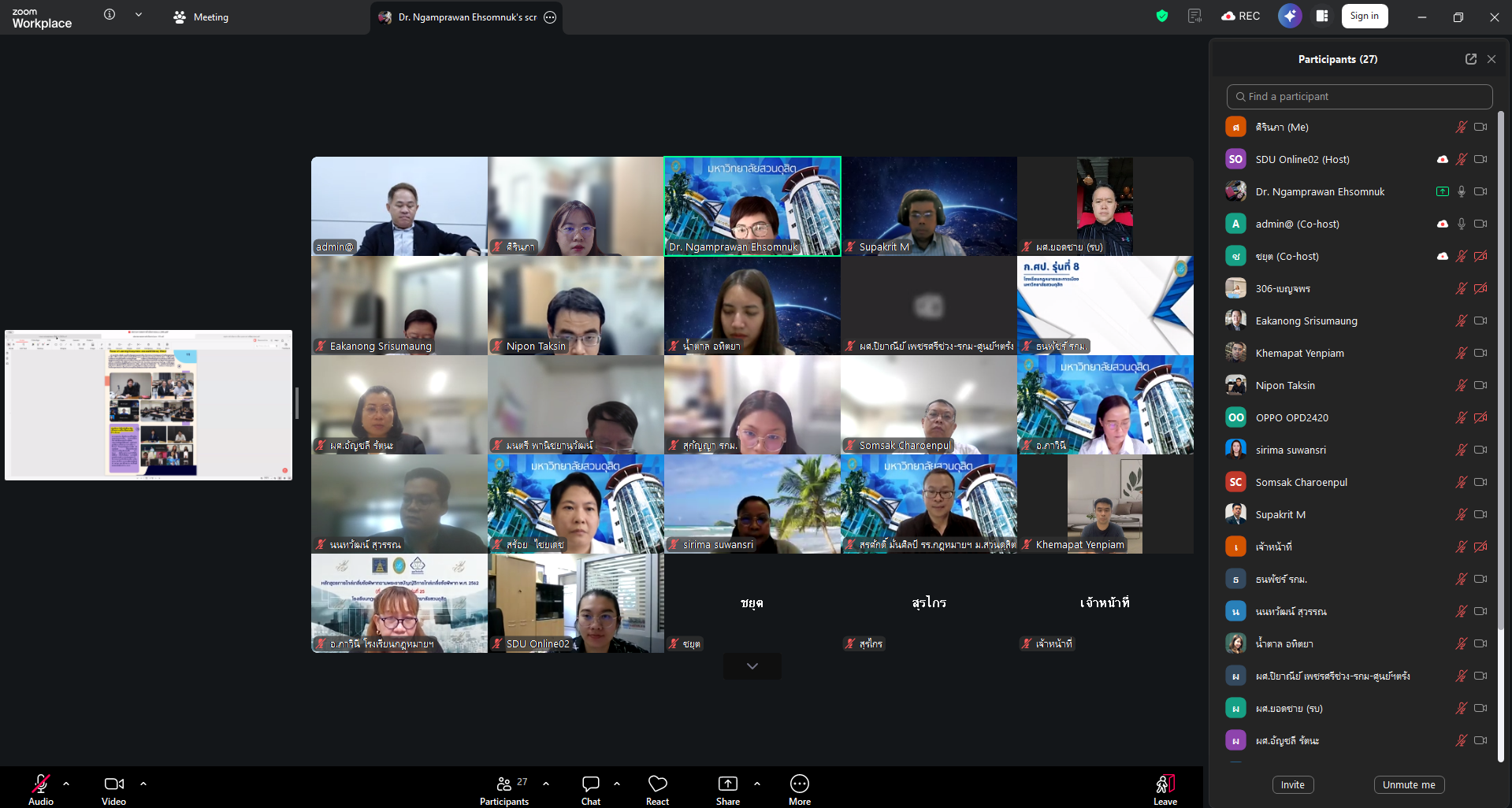Viewport: 1512px width, 808px height.
Task: Switch to the Meeting tab
Action: point(202,17)
